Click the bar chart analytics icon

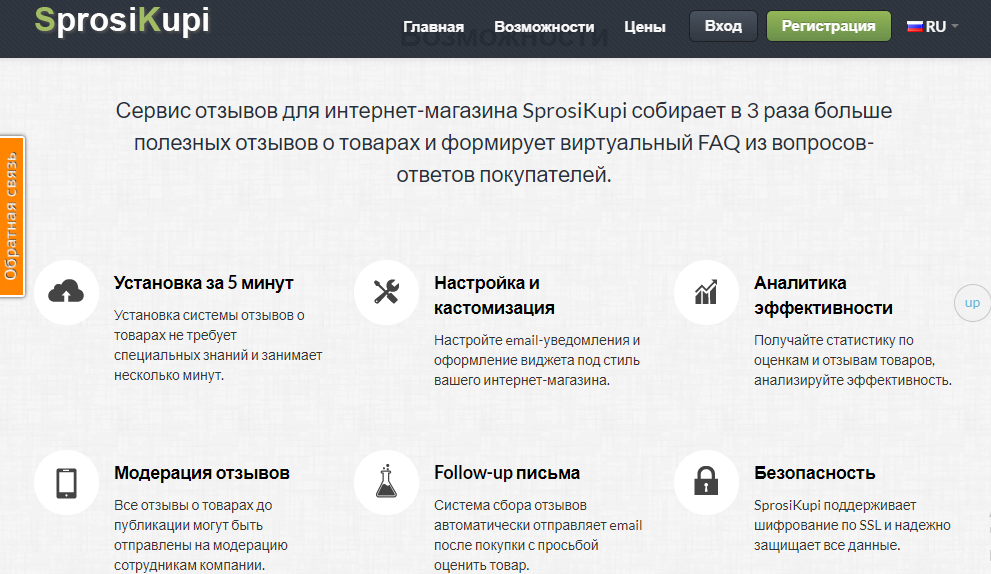(706, 292)
